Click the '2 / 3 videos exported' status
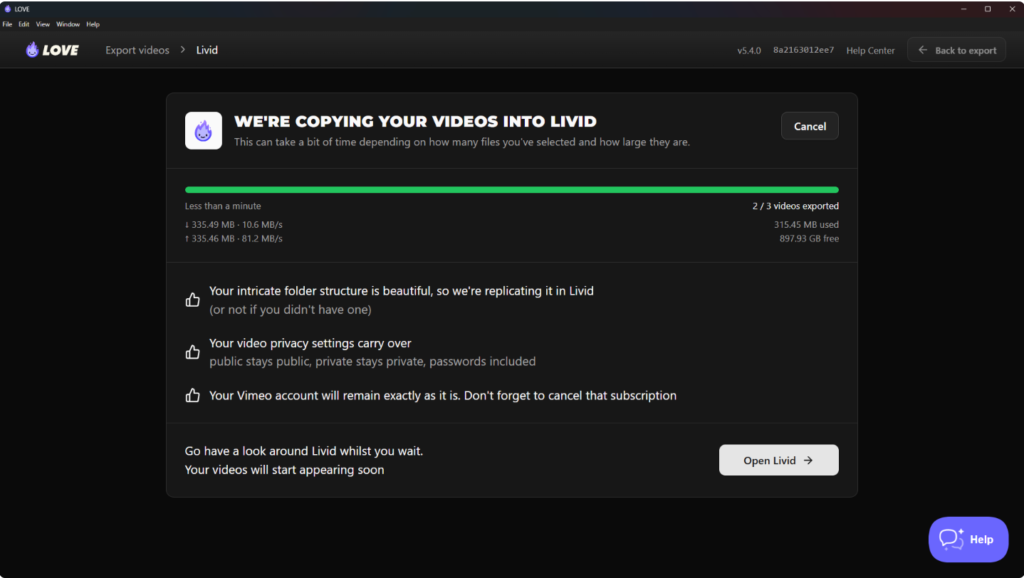 point(795,206)
